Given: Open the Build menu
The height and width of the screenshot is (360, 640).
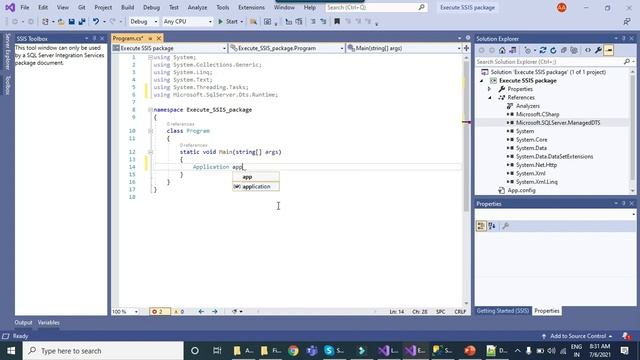Looking at the screenshot, I should pyautogui.click(x=127, y=7).
